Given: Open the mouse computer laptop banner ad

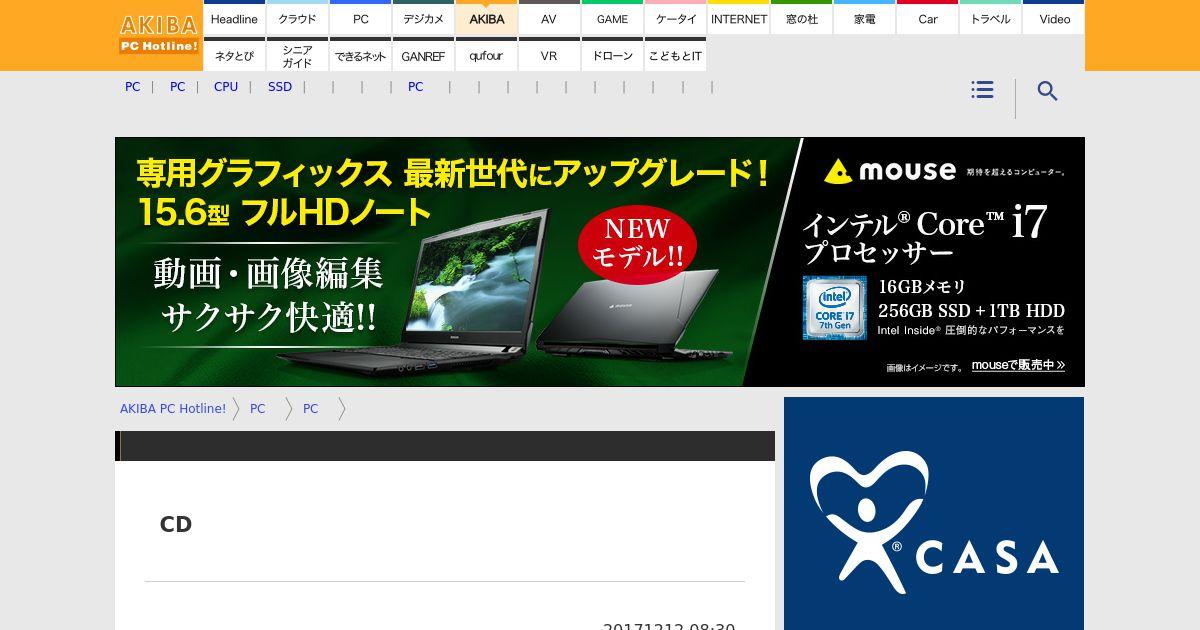Looking at the screenshot, I should pyautogui.click(x=600, y=262).
